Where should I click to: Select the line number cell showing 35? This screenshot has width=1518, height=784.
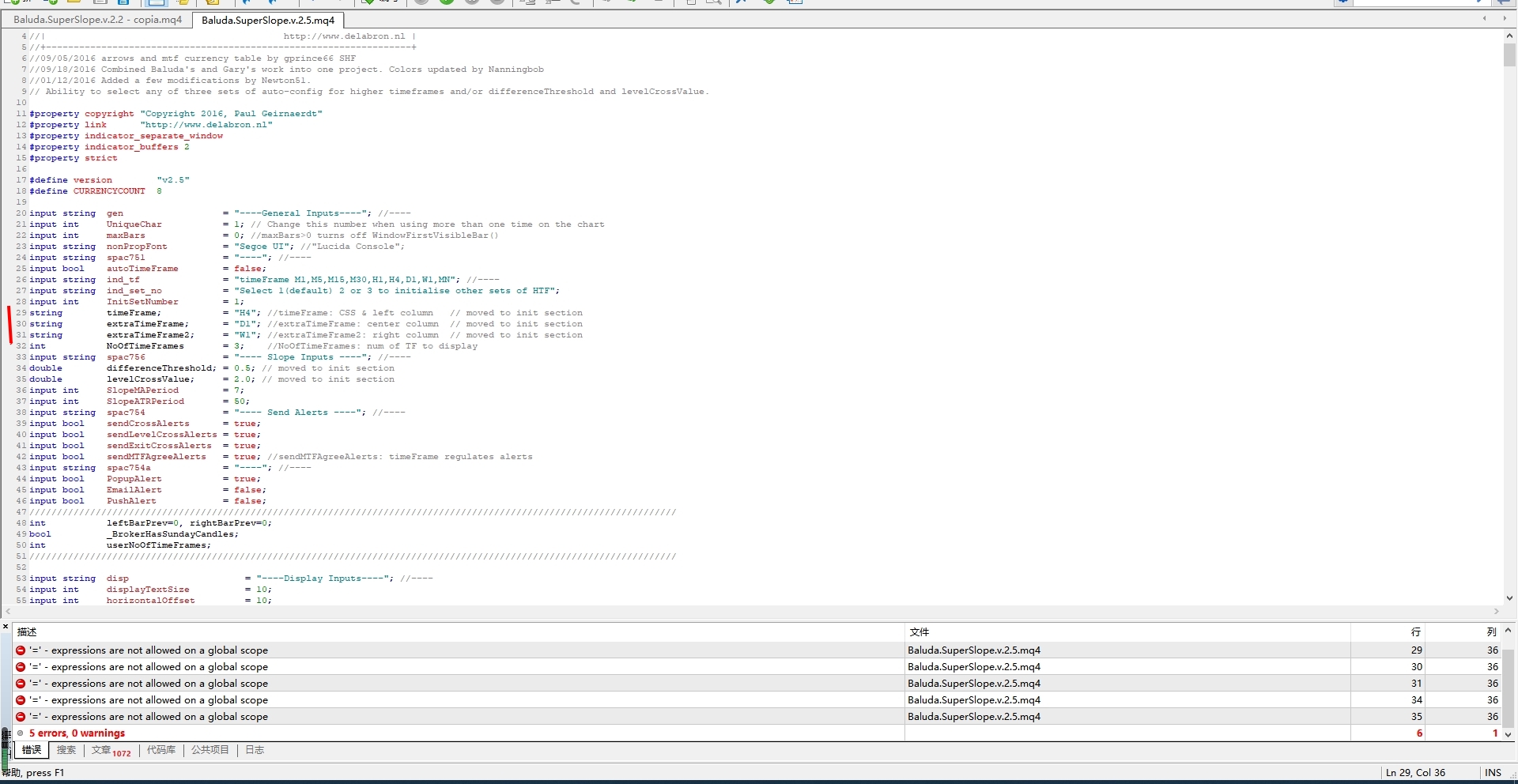pos(1388,717)
